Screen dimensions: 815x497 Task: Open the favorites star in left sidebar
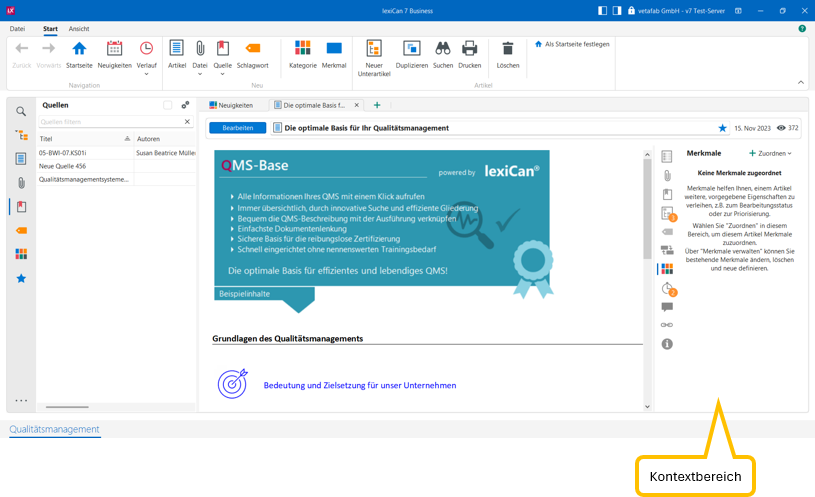point(21,278)
